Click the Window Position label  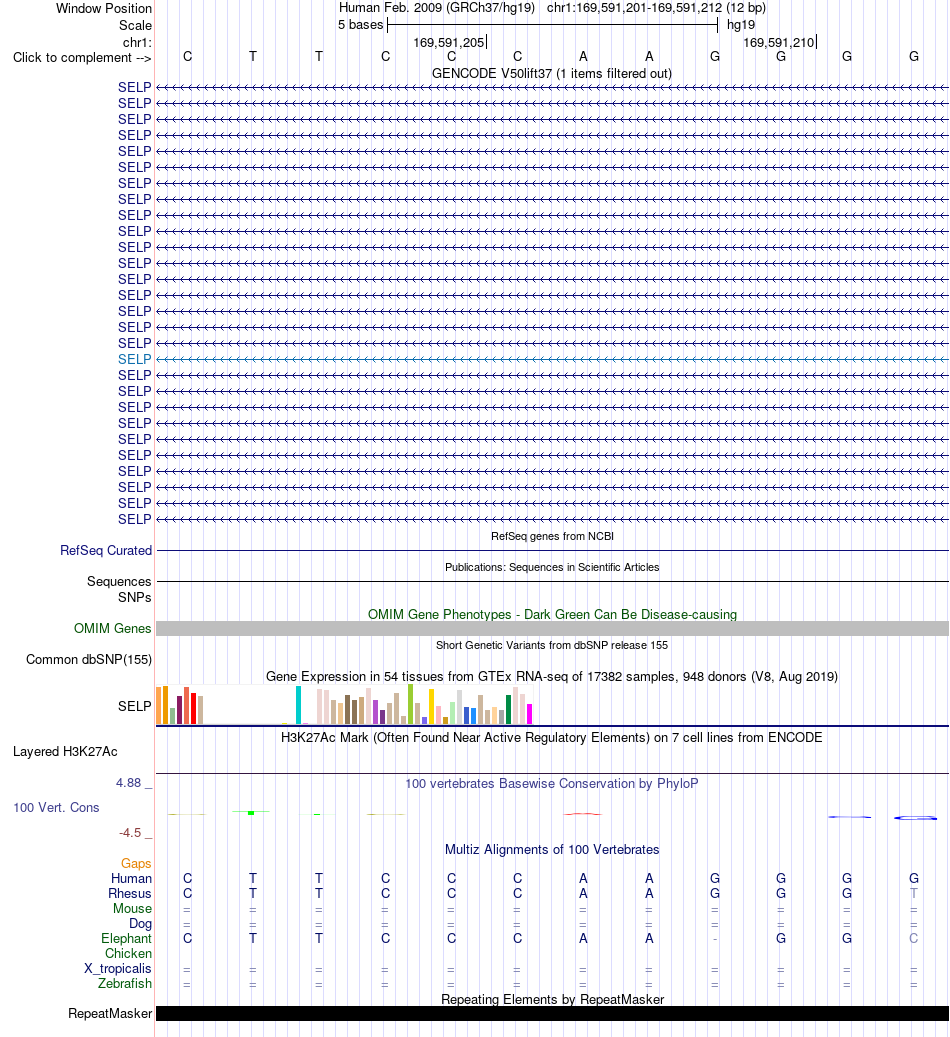104,9
